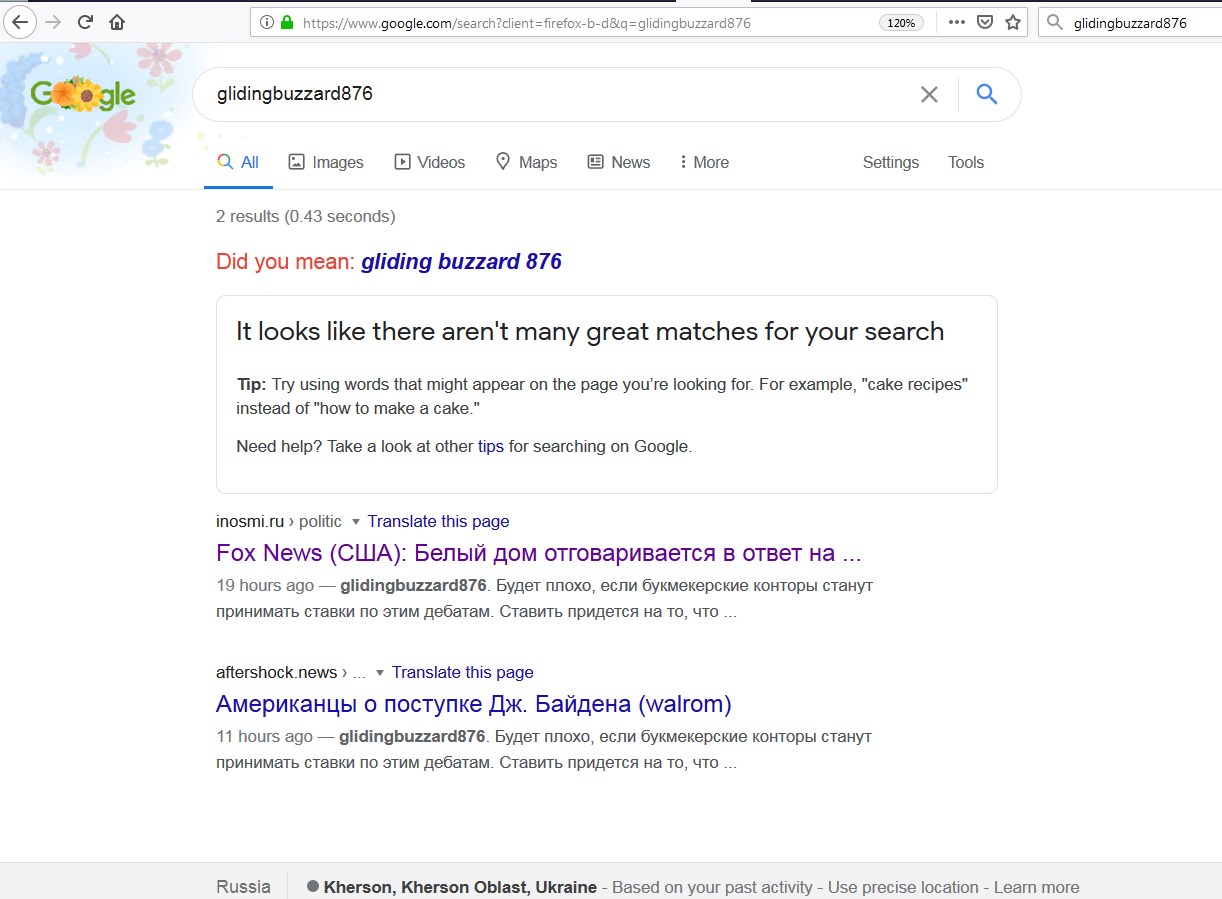Click the browser back arrow button

click(20, 22)
